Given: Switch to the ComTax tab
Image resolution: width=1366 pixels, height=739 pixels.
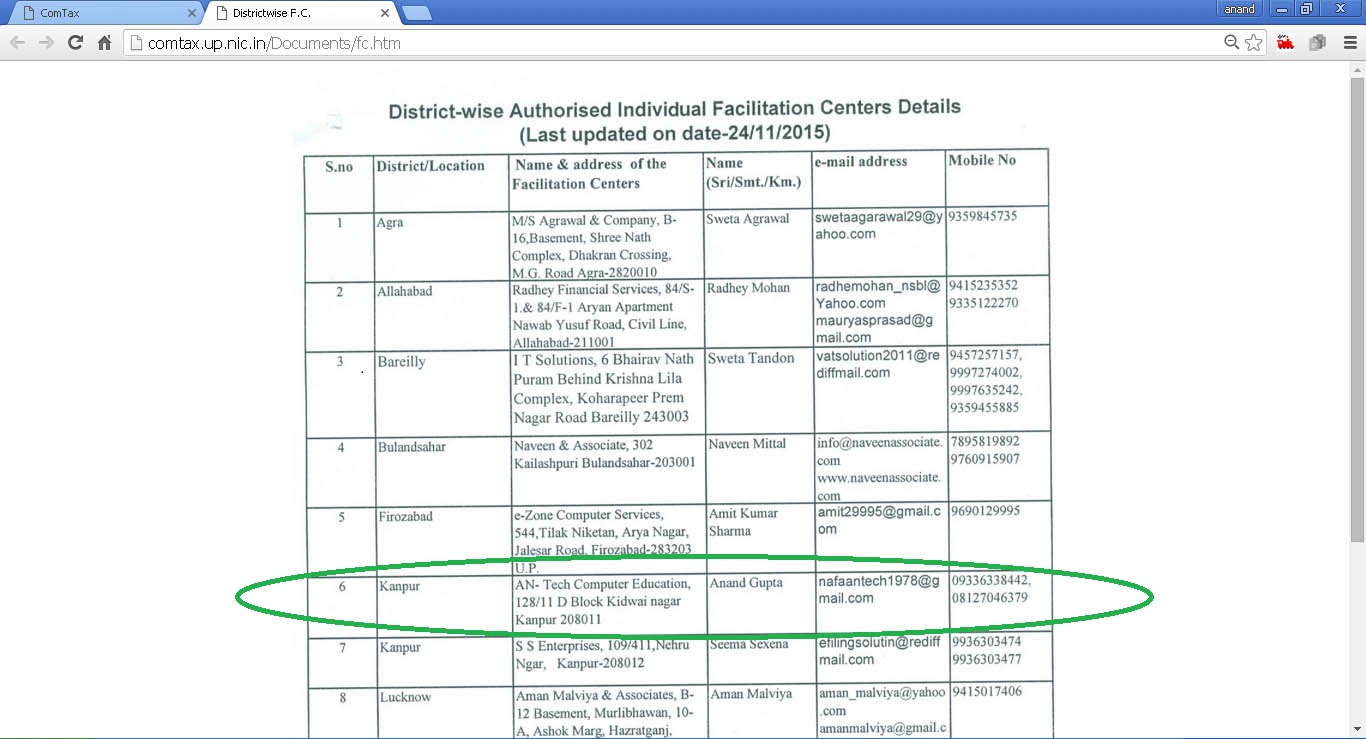Looking at the screenshot, I should pos(100,13).
